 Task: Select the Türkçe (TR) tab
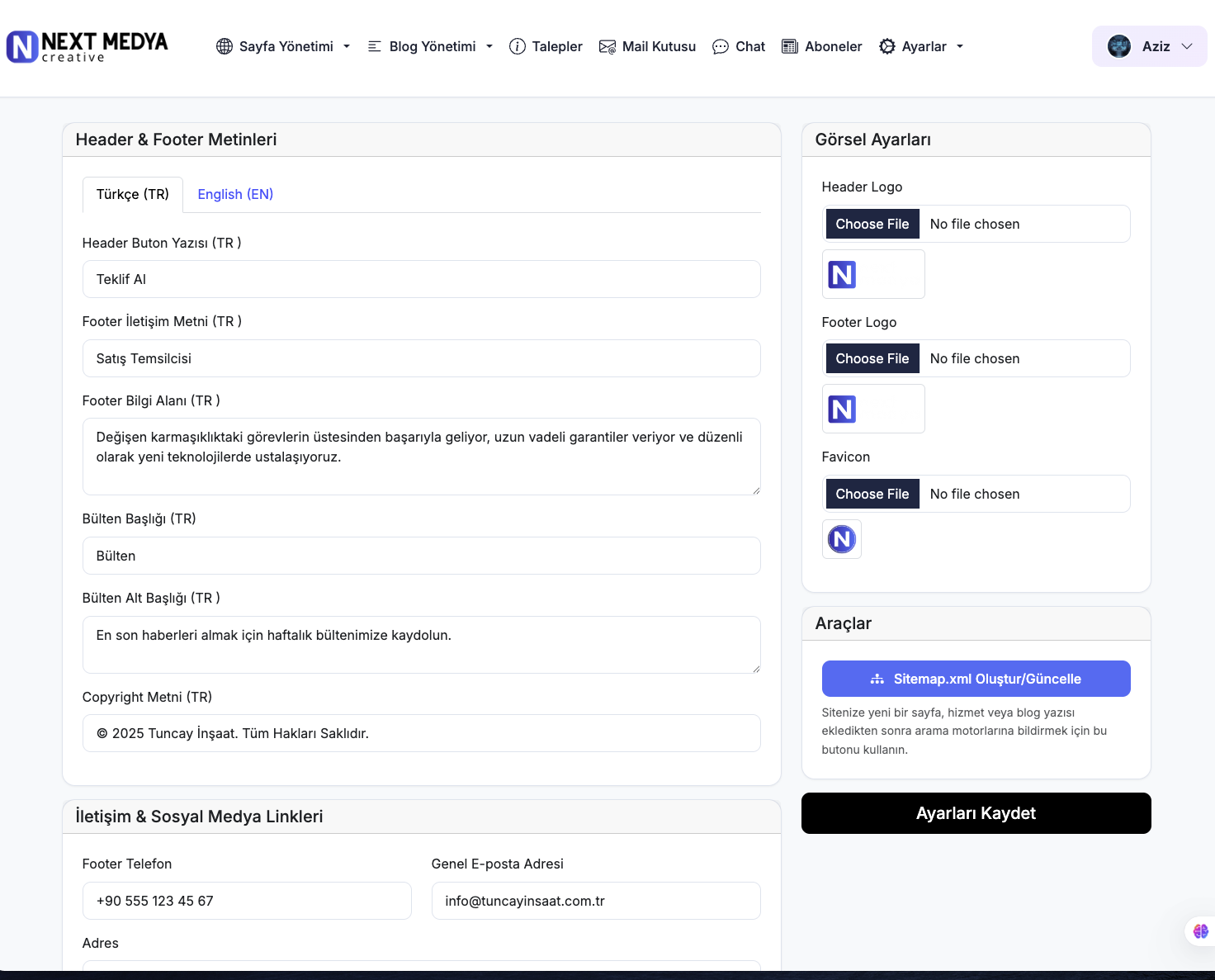tap(133, 195)
